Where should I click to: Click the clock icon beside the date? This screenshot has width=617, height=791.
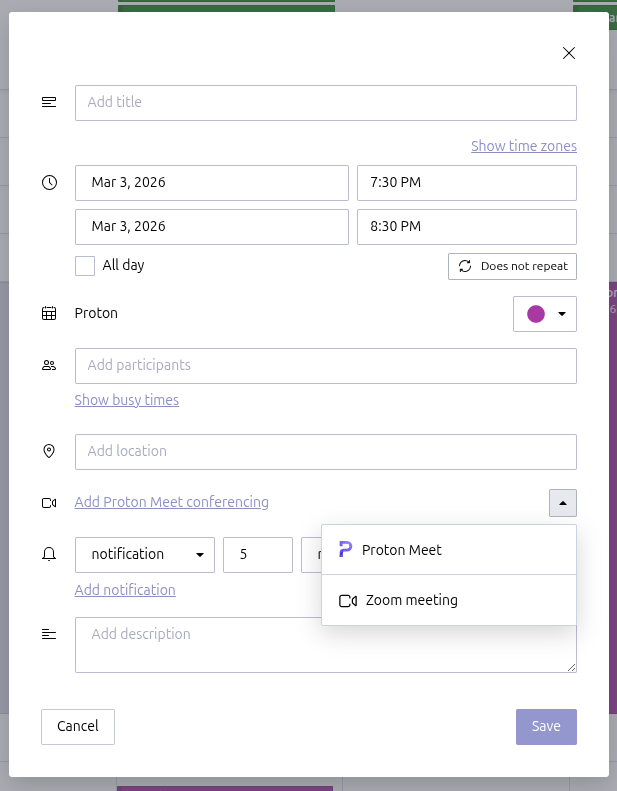tap(49, 183)
